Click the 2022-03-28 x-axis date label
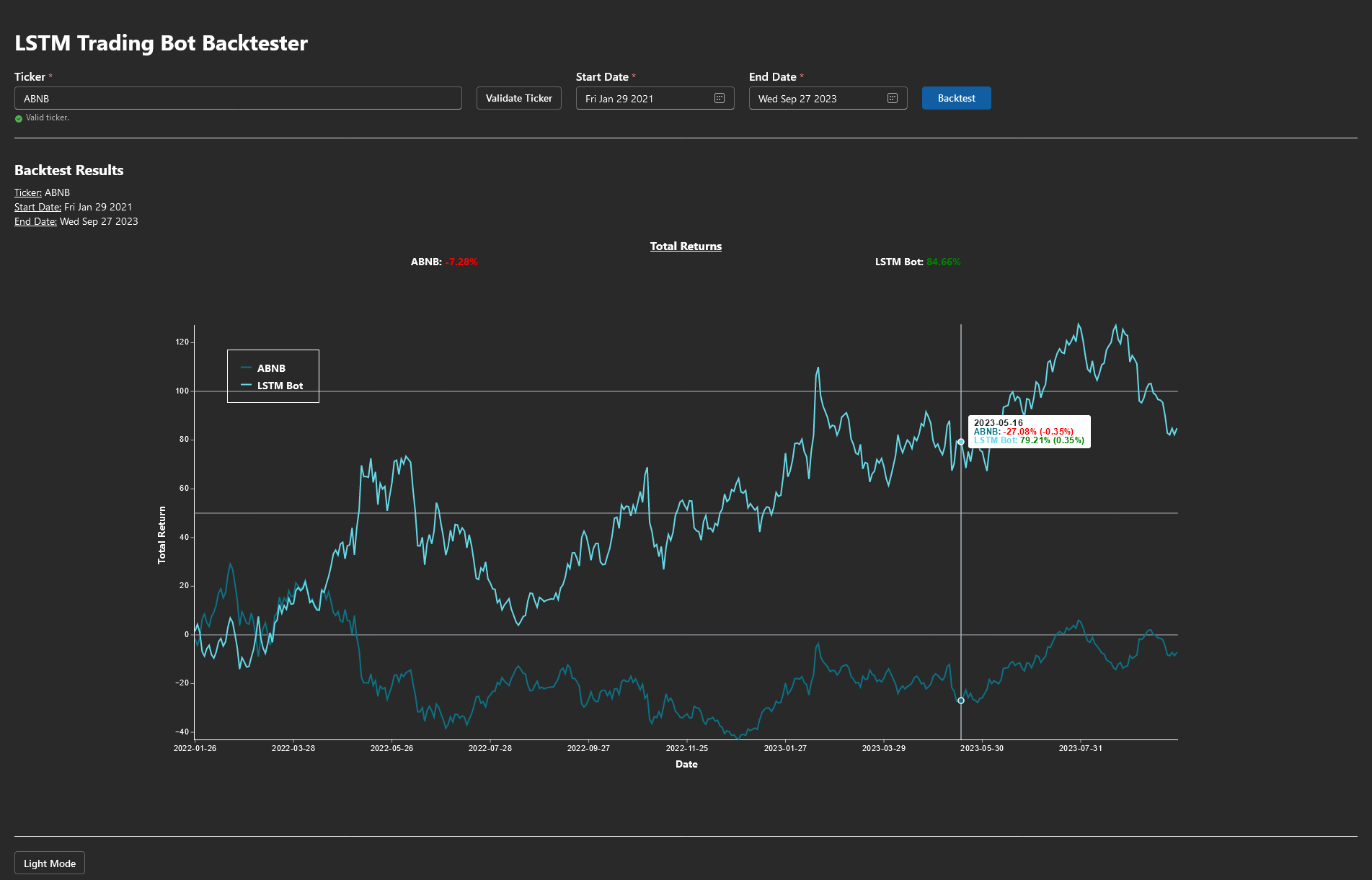This screenshot has height=880, width=1372. [293, 748]
